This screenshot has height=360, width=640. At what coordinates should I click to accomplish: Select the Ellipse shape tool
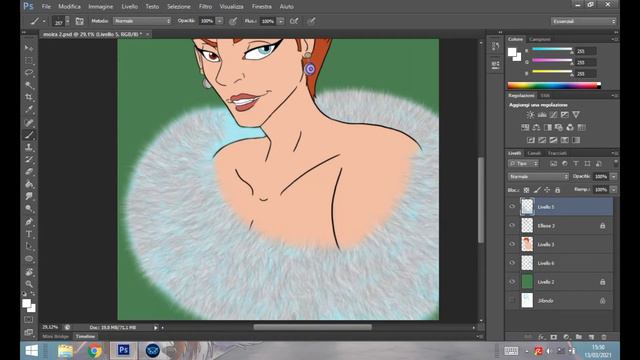29,259
